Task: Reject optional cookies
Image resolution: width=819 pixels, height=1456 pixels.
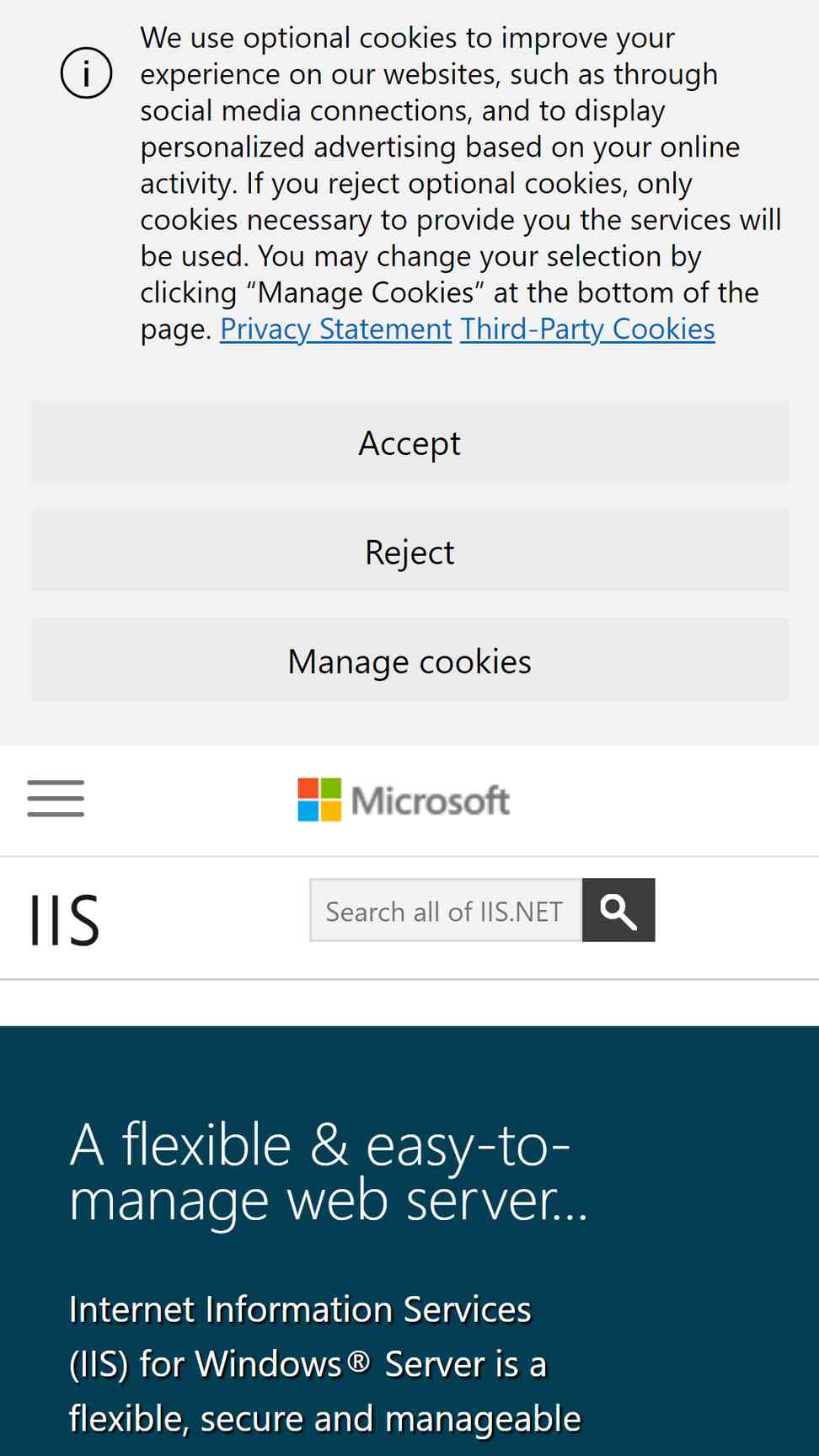Action: pos(409,551)
